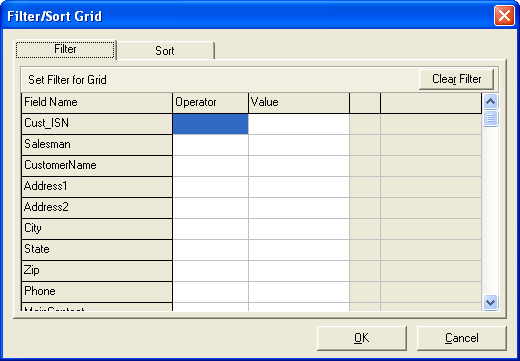Confirm with the OK button
The width and height of the screenshot is (520, 361).
(362, 338)
